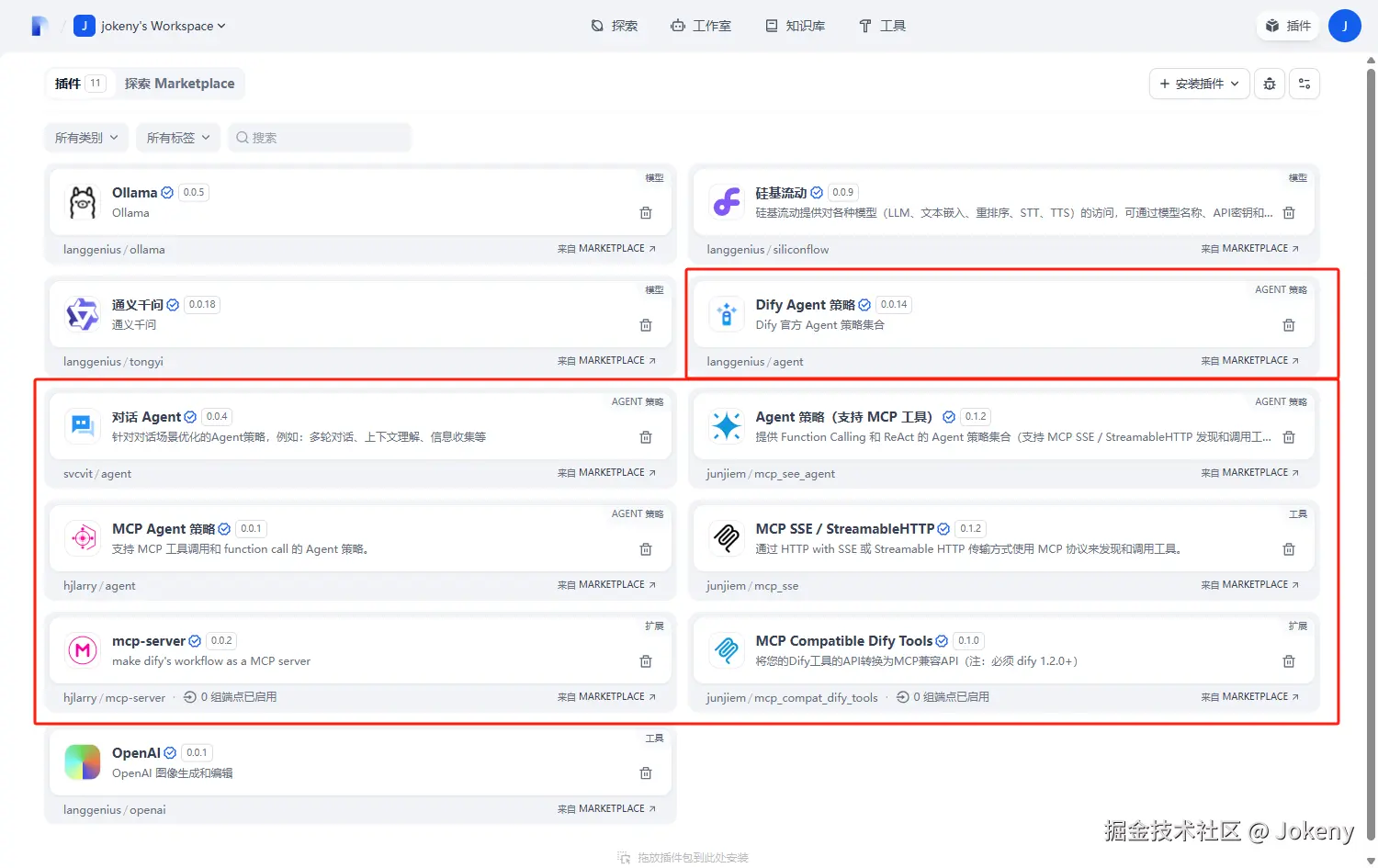Image resolution: width=1378 pixels, height=868 pixels.
Task: Click the Agent 策略 MCP star icon
Action: point(727,426)
